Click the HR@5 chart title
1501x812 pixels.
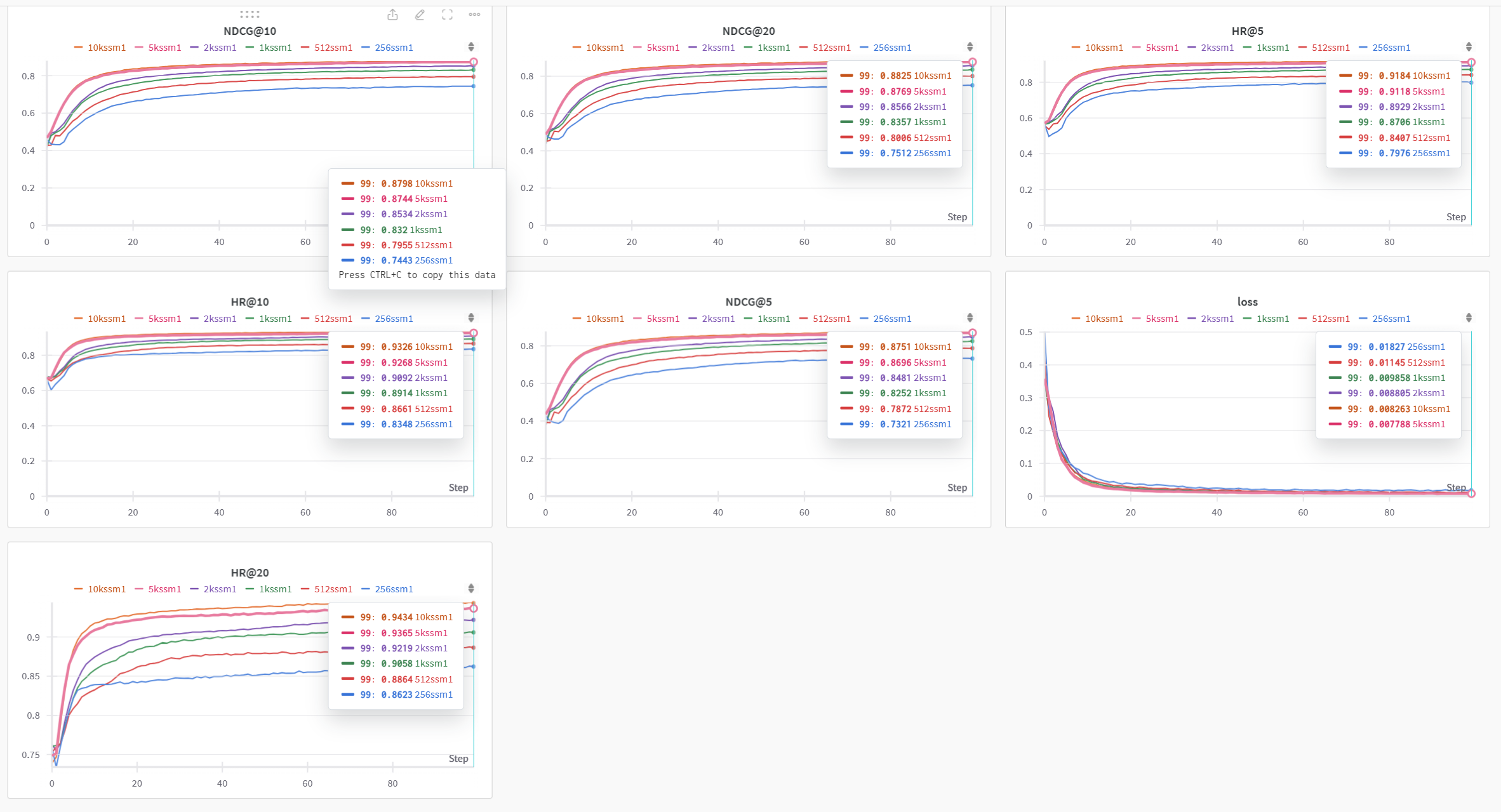pos(1247,31)
